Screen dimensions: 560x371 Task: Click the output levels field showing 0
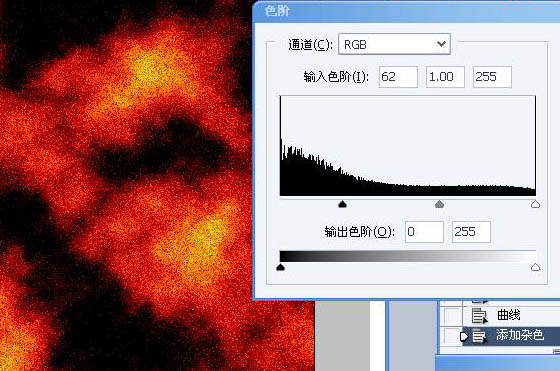pyautogui.click(x=424, y=232)
